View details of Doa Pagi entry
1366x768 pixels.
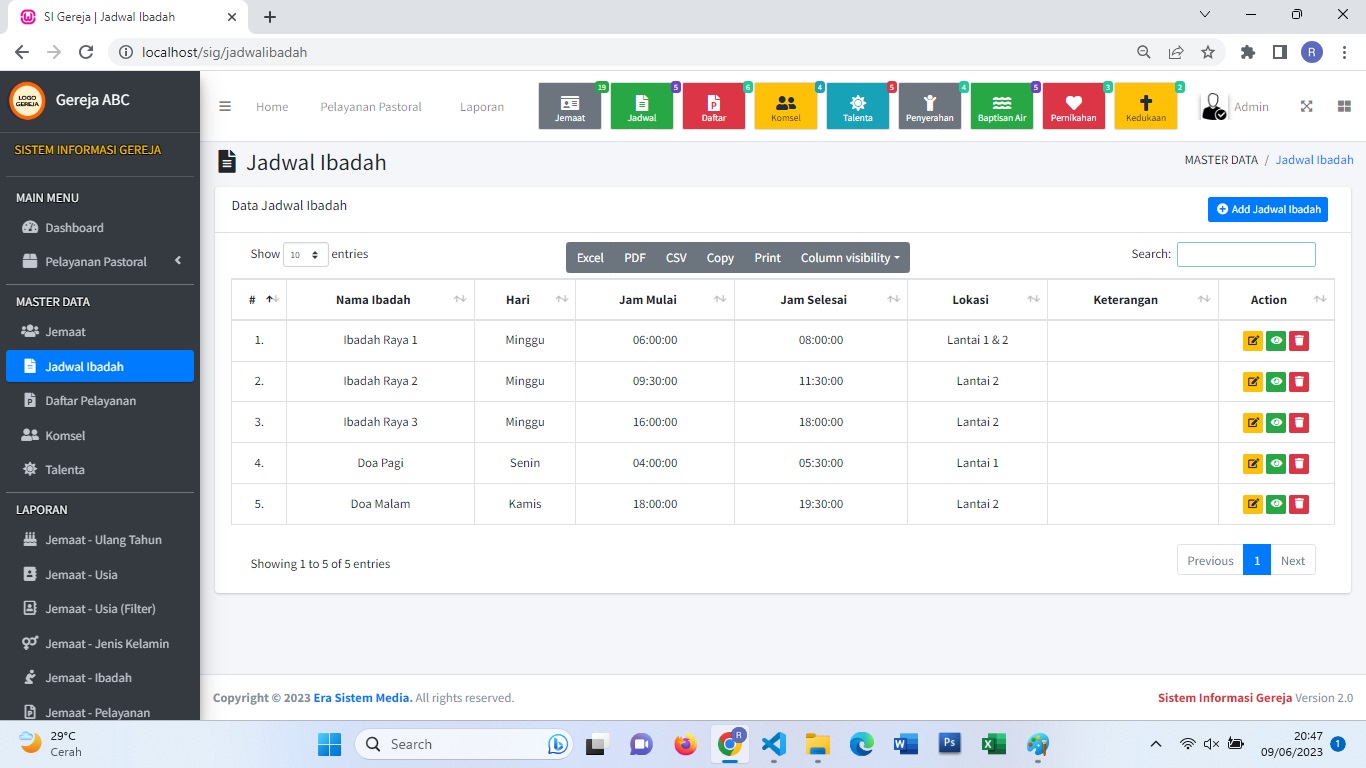tap(1275, 463)
